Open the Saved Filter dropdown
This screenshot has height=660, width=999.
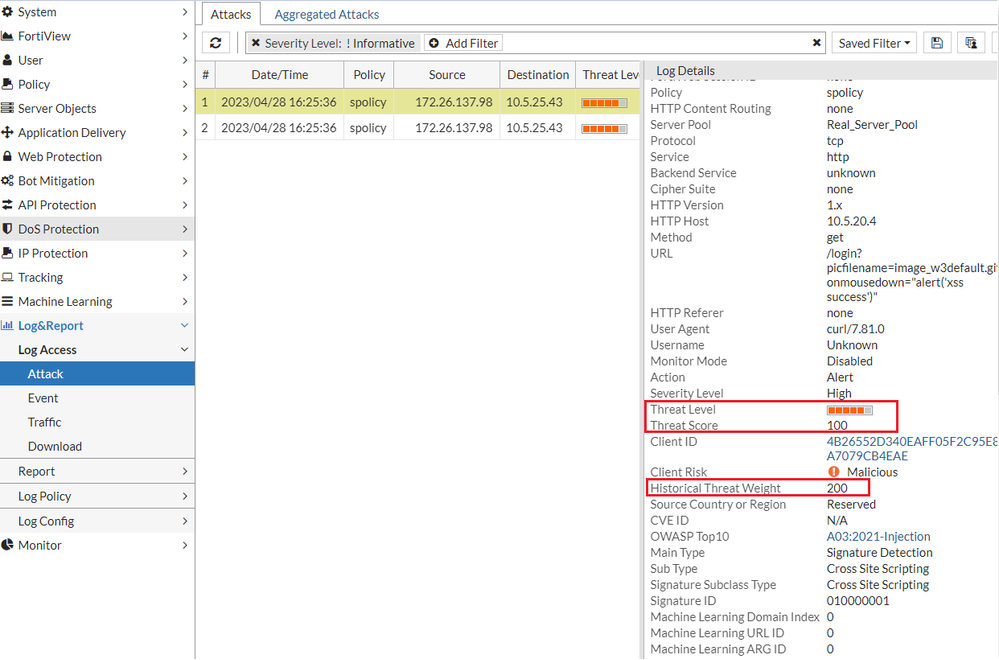pyautogui.click(x=874, y=43)
